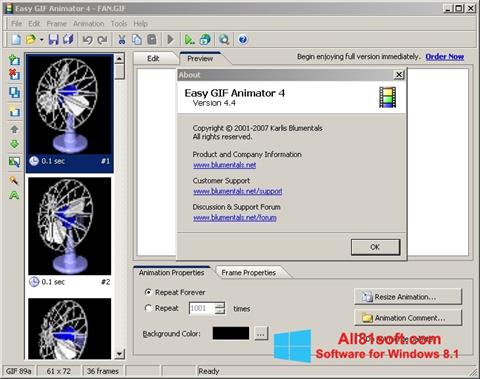The image size is (480, 379).
Task: Select the Repeat Forever radio button
Action: [x=148, y=292]
